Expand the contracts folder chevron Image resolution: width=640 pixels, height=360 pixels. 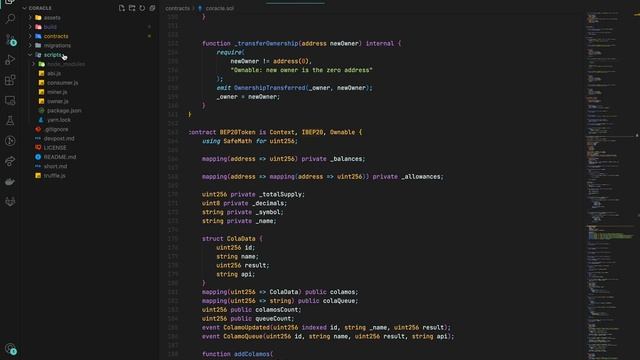coord(30,36)
